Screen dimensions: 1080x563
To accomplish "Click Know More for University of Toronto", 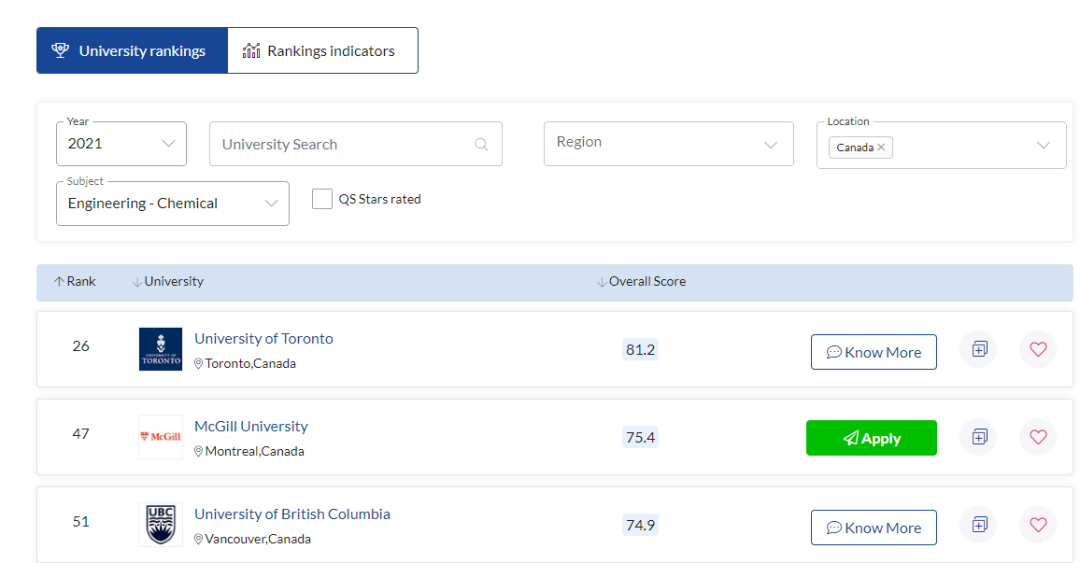I will pyautogui.click(x=873, y=352).
